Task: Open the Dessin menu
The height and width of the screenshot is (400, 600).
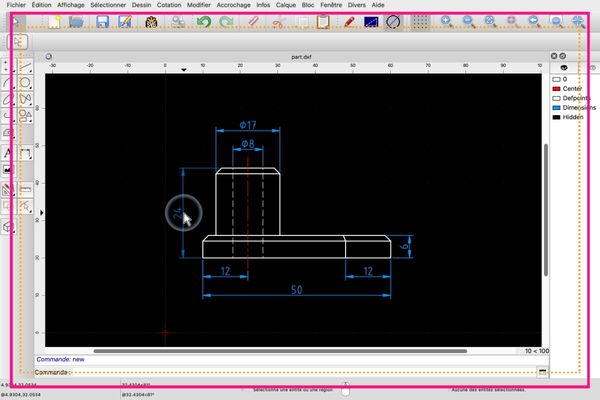Action: [141, 5]
